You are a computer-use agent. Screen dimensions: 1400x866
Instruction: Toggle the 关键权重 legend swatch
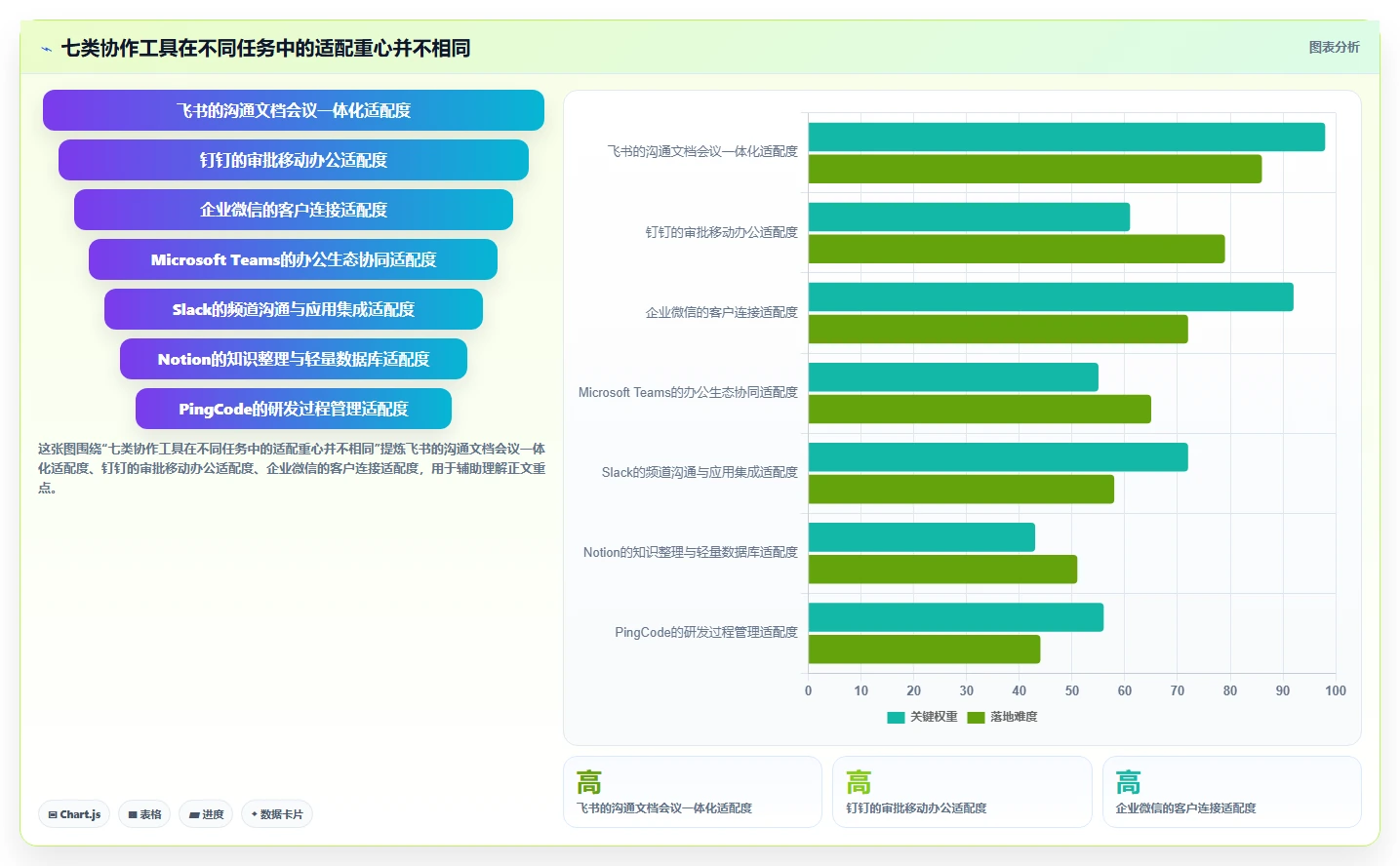[x=896, y=717]
